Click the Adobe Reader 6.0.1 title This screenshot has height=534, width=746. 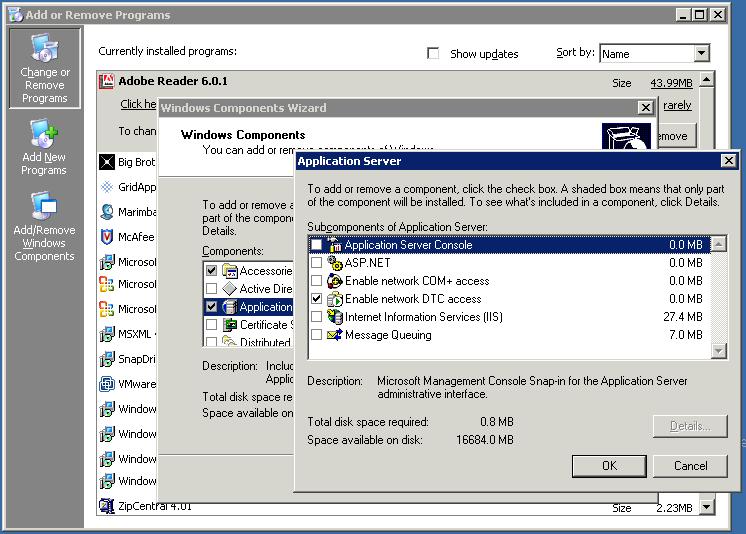click(173, 81)
